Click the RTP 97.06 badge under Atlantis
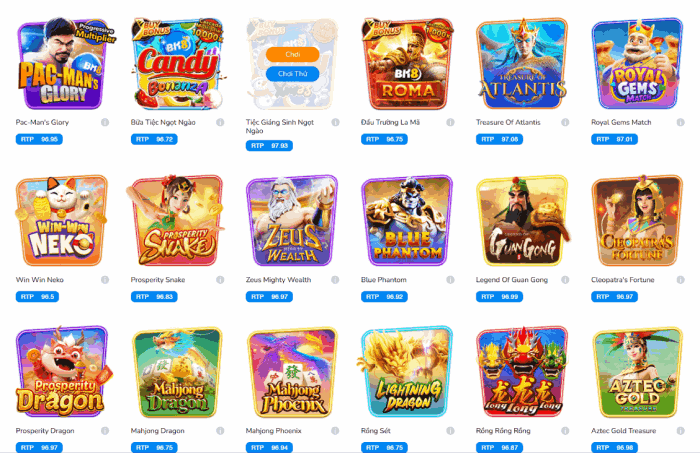700x453 pixels. [499, 139]
